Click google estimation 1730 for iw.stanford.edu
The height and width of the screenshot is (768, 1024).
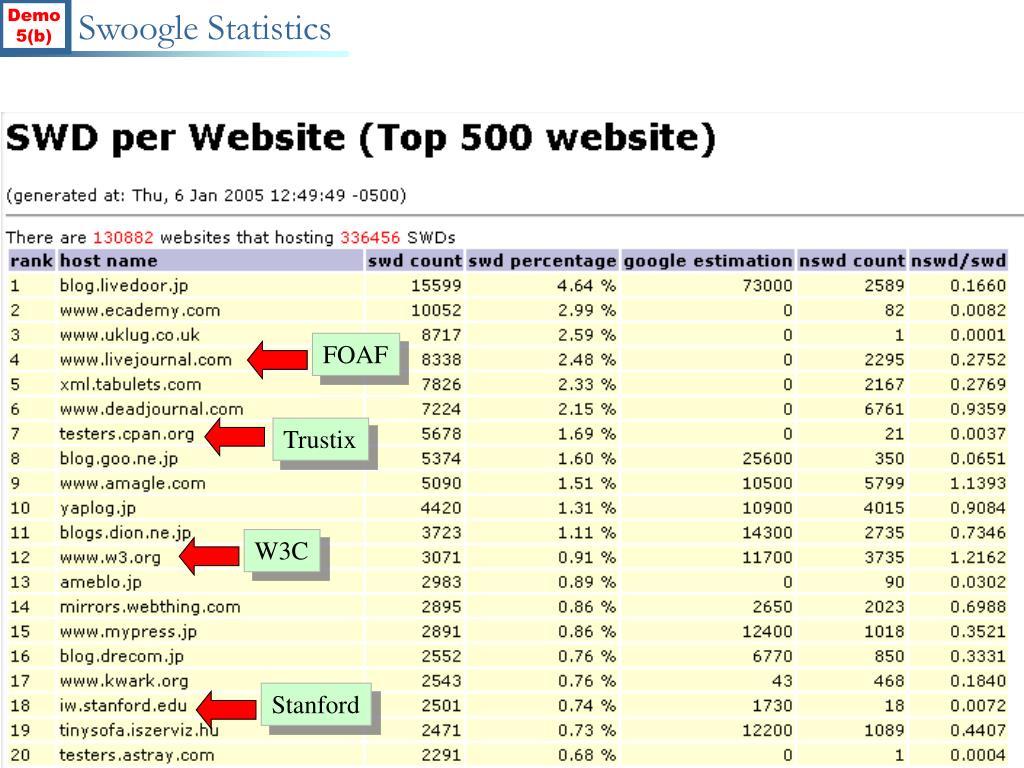(773, 706)
